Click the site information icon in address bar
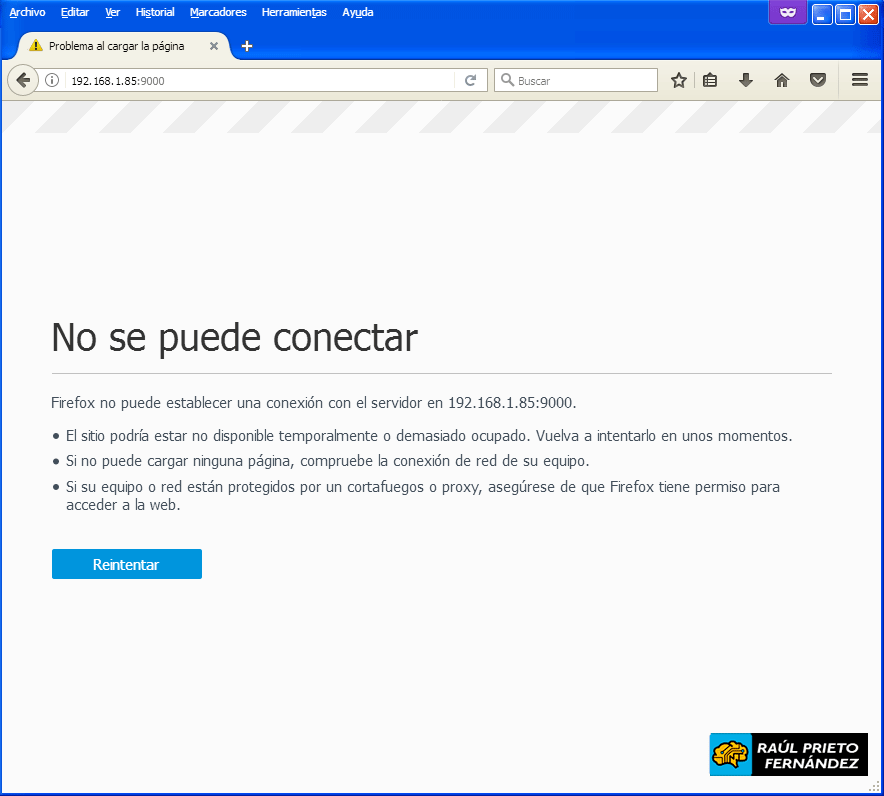 [x=52, y=80]
